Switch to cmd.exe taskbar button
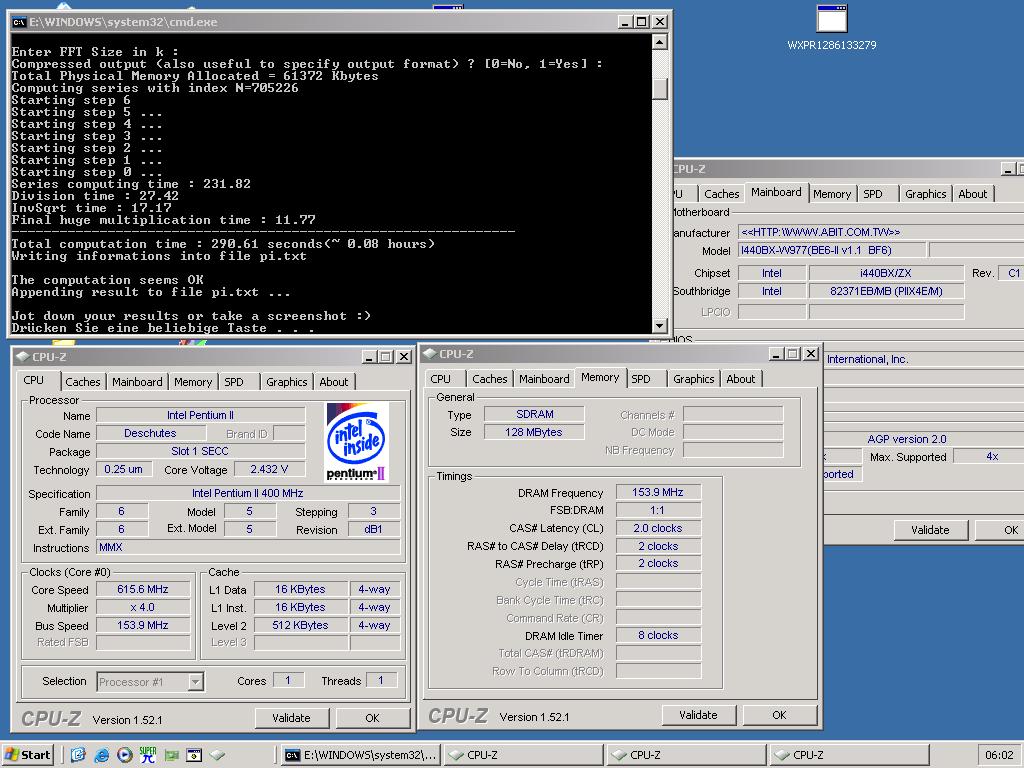 click(x=361, y=755)
